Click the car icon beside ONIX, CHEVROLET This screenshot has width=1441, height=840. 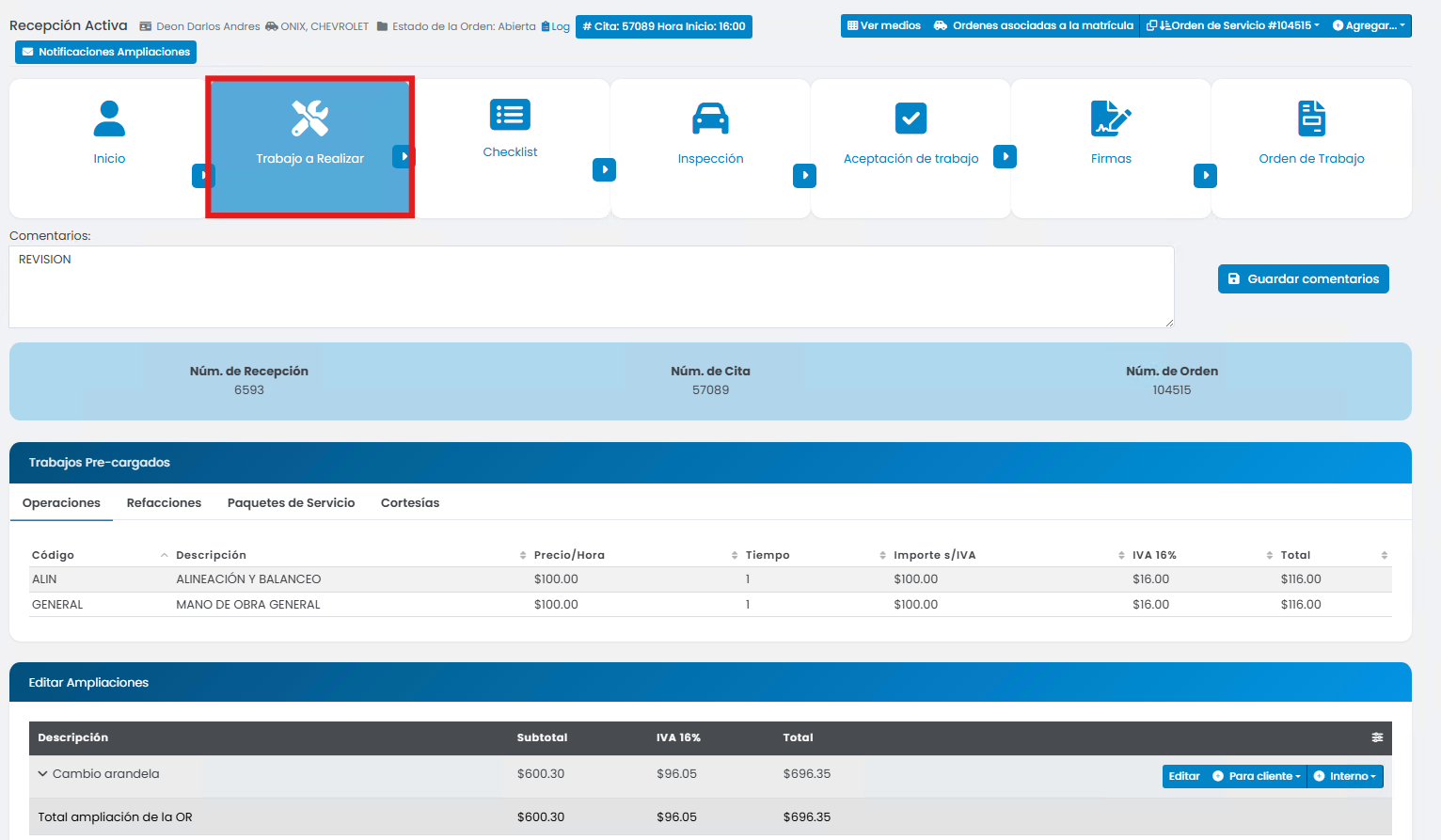click(271, 26)
